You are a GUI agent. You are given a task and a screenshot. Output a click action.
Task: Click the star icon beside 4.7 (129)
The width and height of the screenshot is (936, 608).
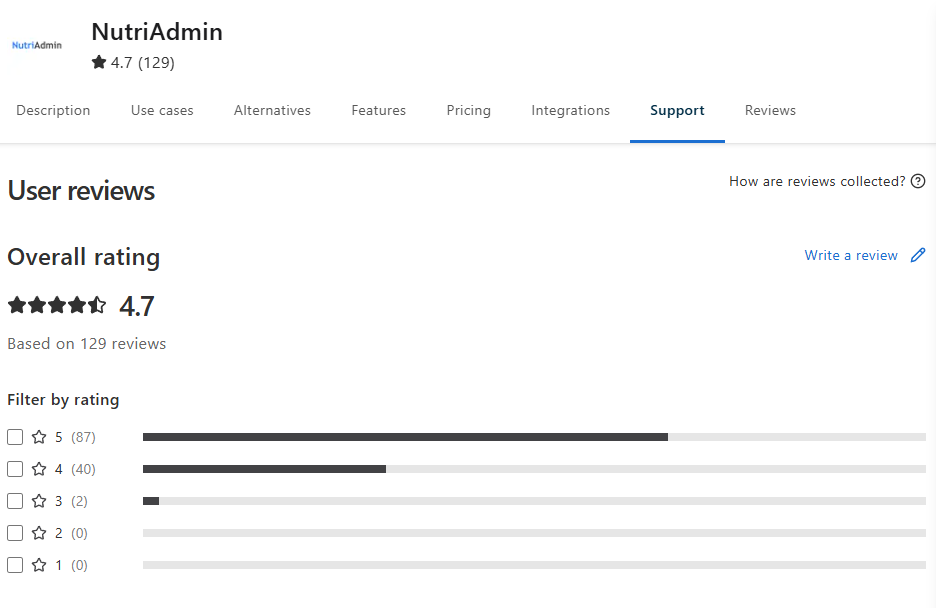click(98, 62)
